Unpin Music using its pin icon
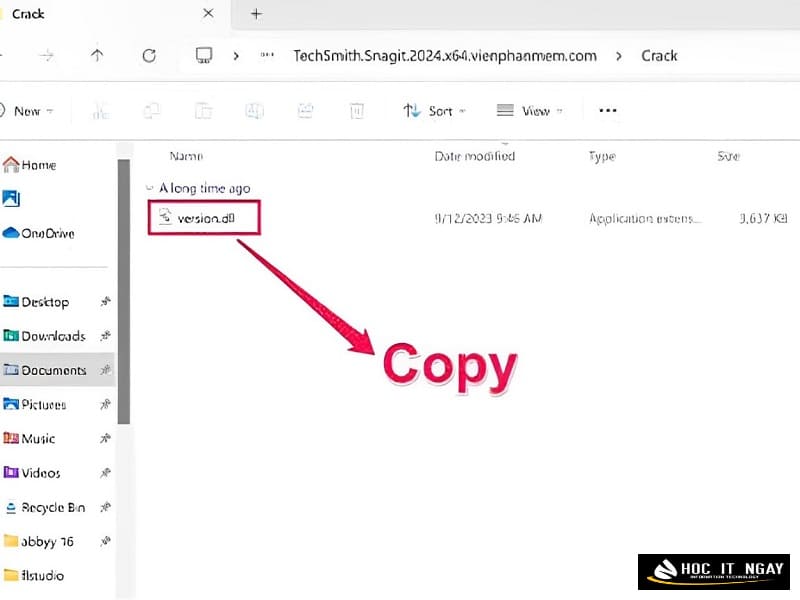Screen dimensions: 800x600 pyautogui.click(x=105, y=438)
